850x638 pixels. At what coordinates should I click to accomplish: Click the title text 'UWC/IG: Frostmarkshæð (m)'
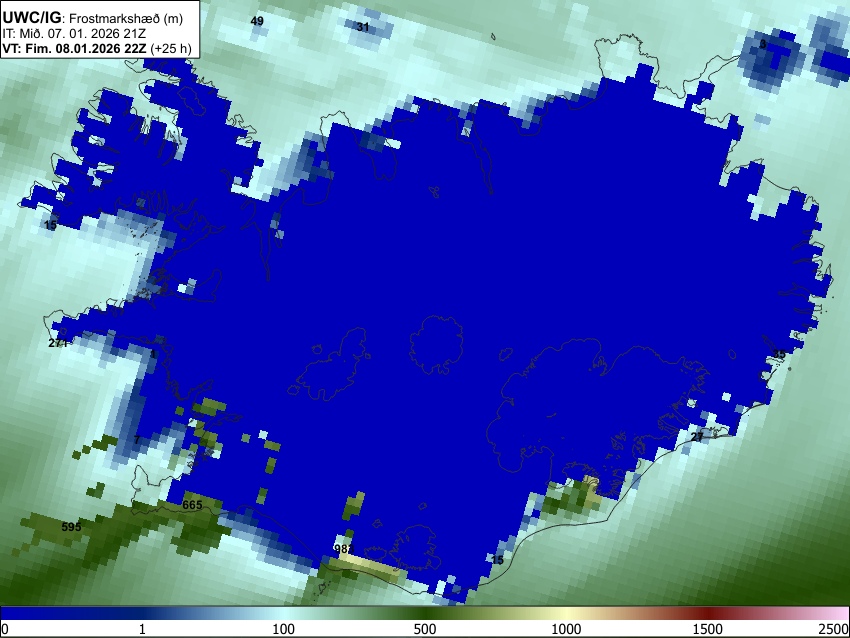pos(93,18)
